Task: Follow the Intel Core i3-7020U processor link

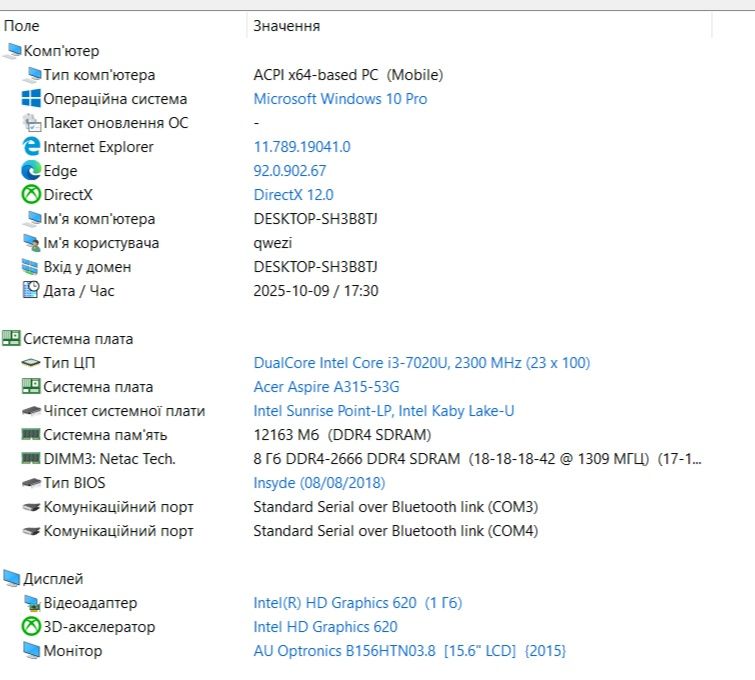Action: (x=421, y=363)
